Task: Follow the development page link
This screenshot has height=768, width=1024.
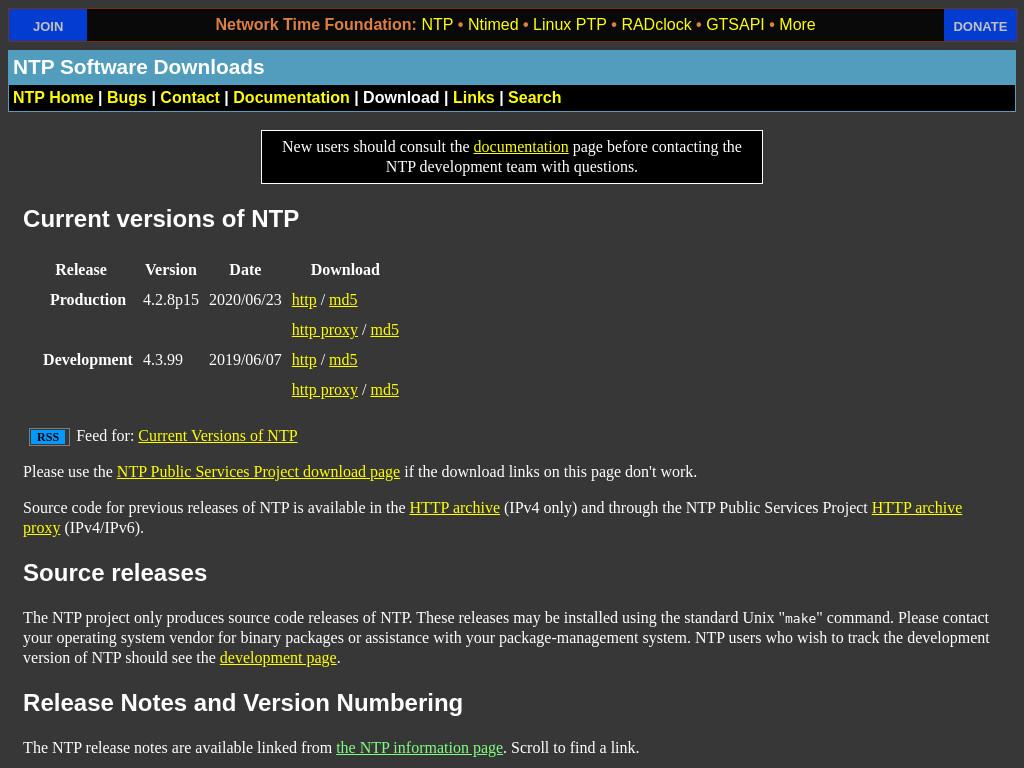Action: tap(278, 658)
